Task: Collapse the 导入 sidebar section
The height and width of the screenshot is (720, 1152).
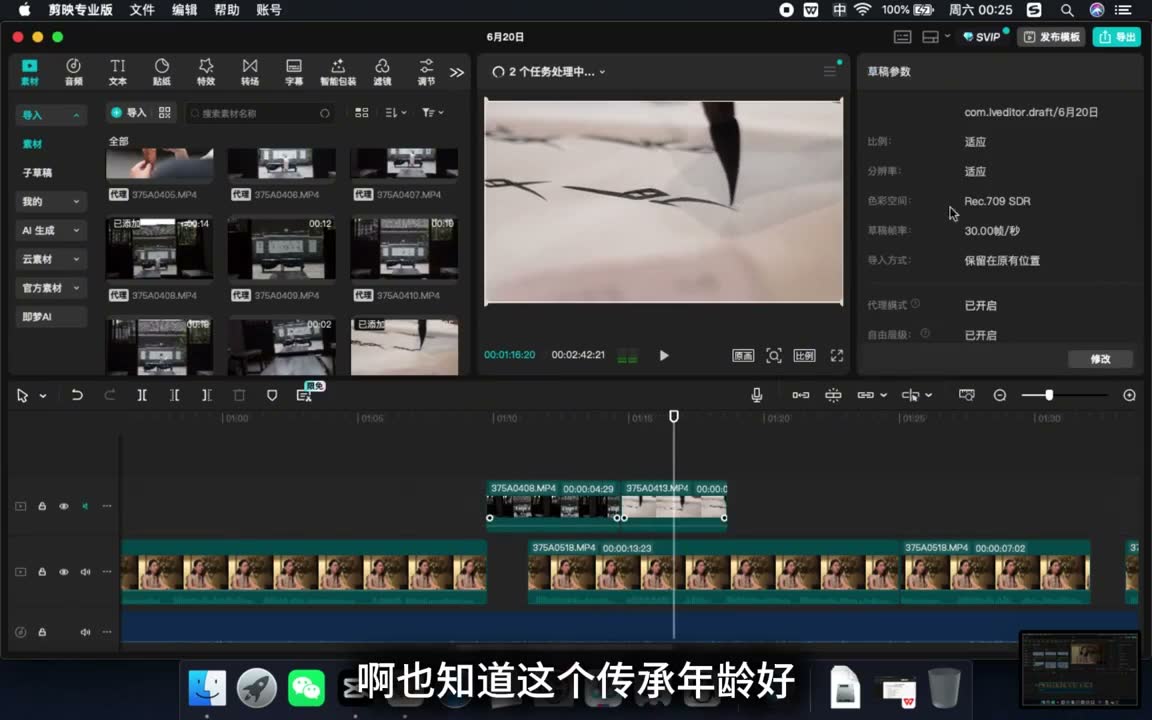Action: [50, 115]
